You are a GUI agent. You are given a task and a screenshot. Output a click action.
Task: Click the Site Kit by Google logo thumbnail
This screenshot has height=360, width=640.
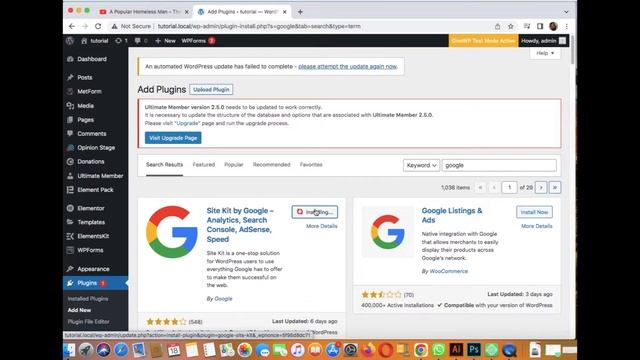tap(172, 232)
